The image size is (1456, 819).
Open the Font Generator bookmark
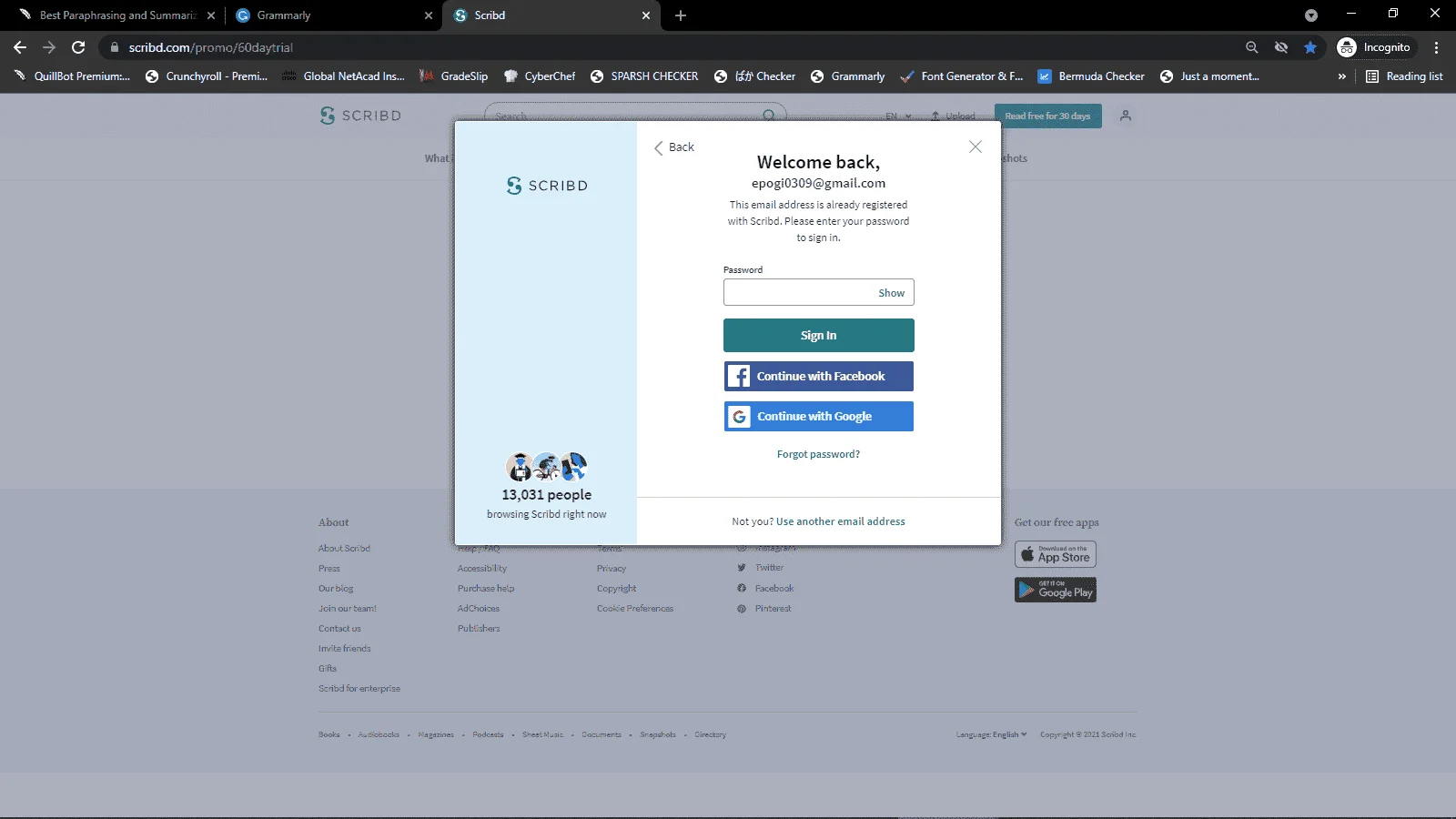click(x=962, y=76)
